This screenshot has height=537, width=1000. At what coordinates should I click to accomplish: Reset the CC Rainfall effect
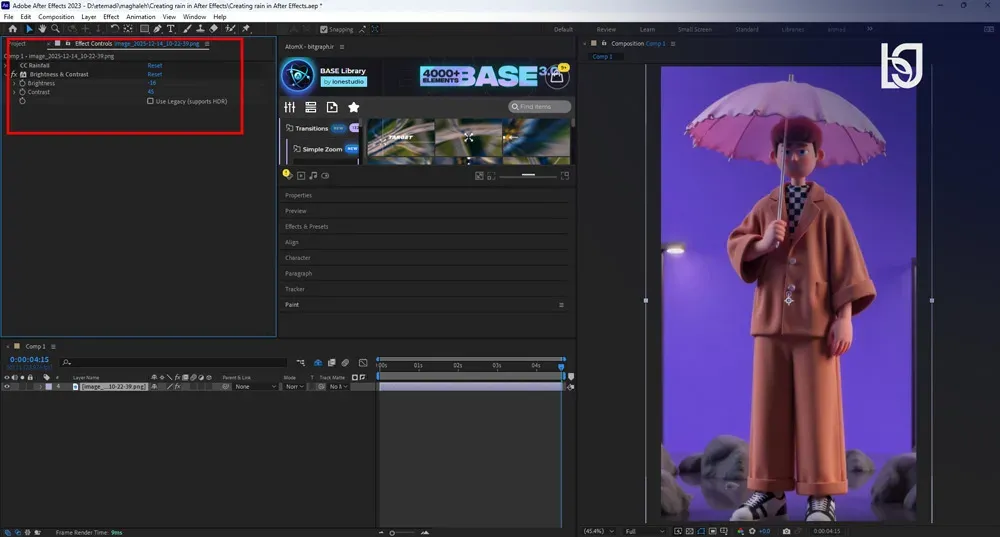pos(155,65)
